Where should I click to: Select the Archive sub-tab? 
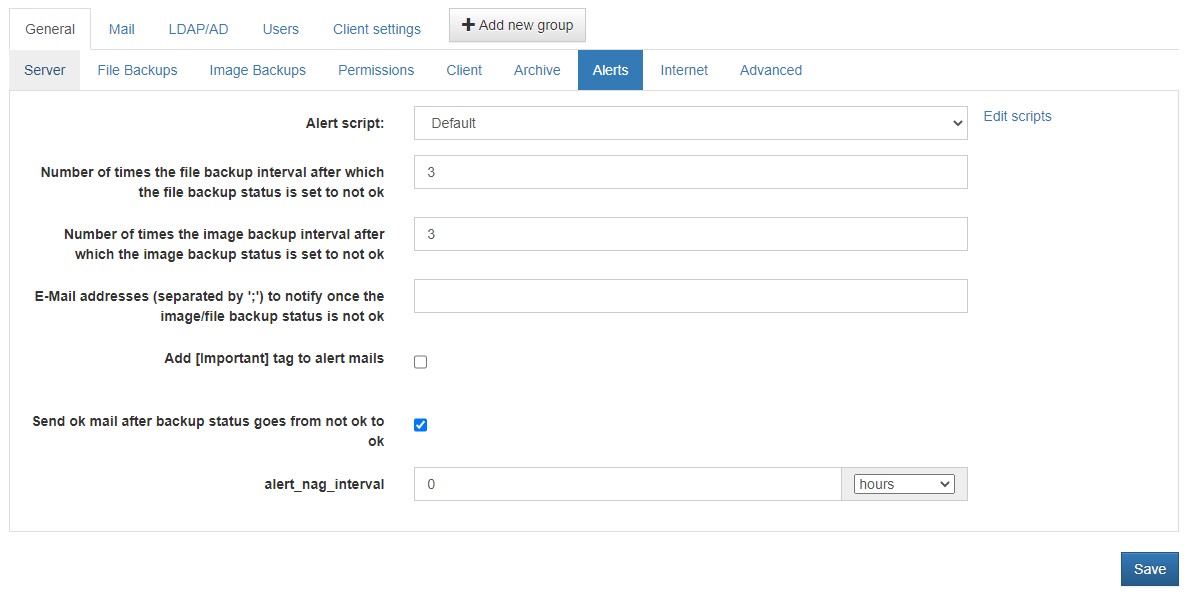[x=537, y=71]
